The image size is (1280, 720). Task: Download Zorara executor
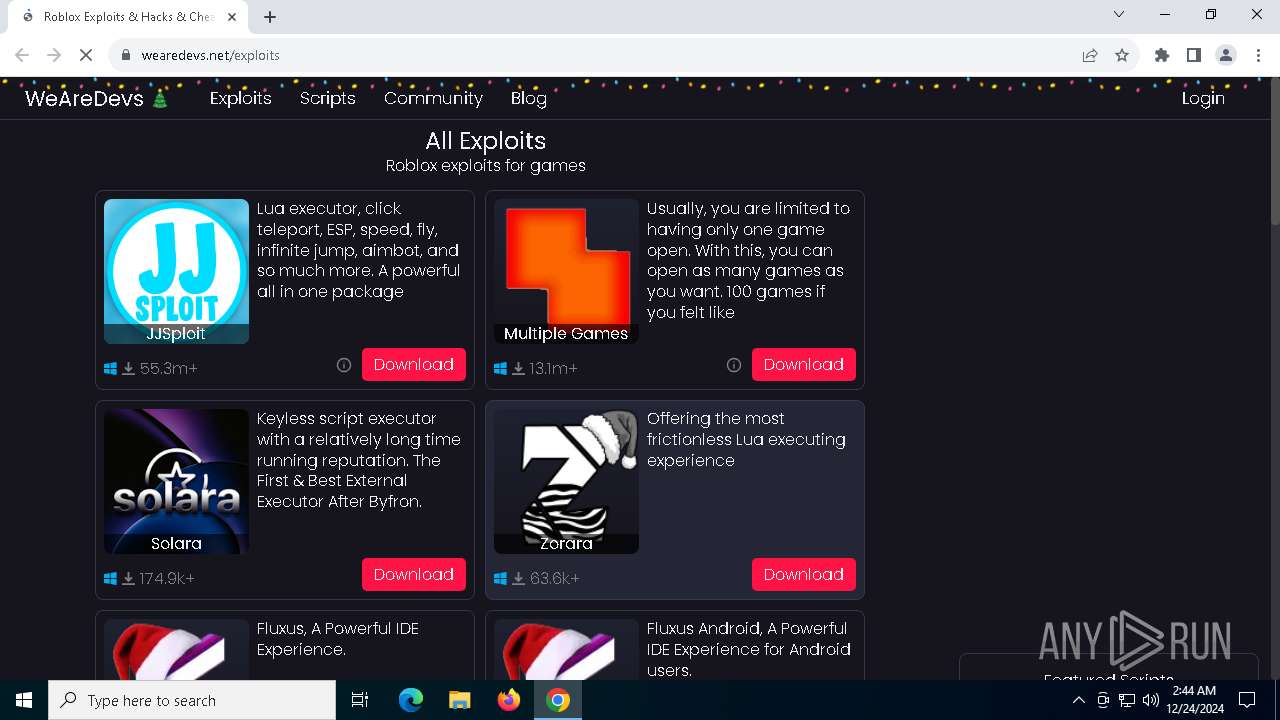[x=804, y=575]
